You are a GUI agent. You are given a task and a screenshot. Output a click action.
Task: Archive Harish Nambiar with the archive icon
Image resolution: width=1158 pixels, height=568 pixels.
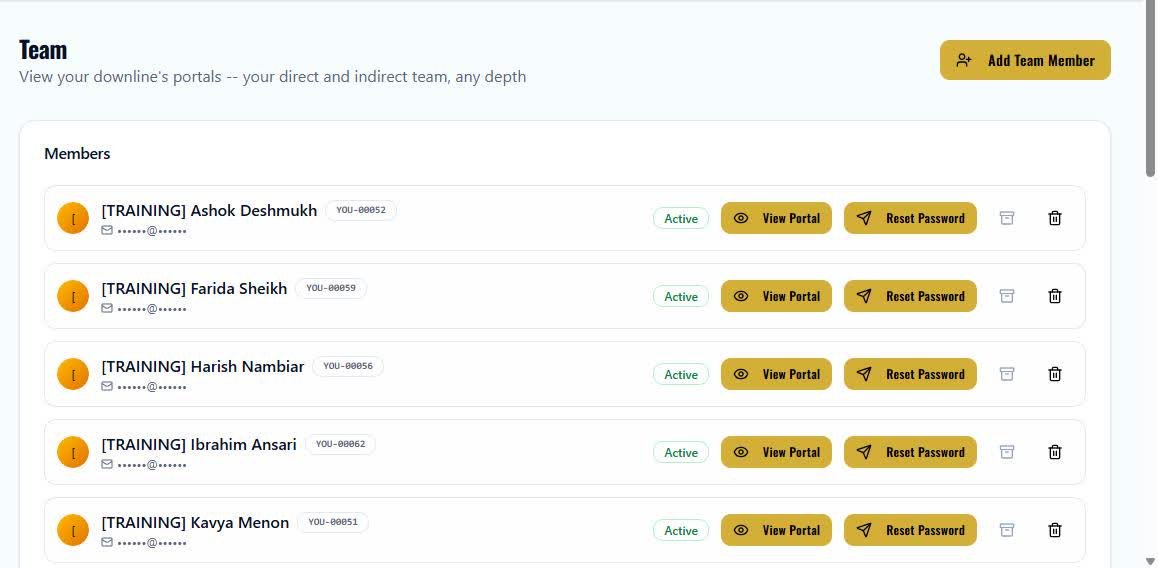pos(1007,374)
